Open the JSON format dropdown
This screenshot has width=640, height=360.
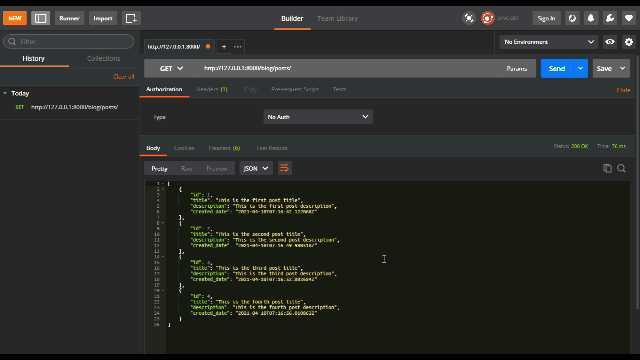256,169
